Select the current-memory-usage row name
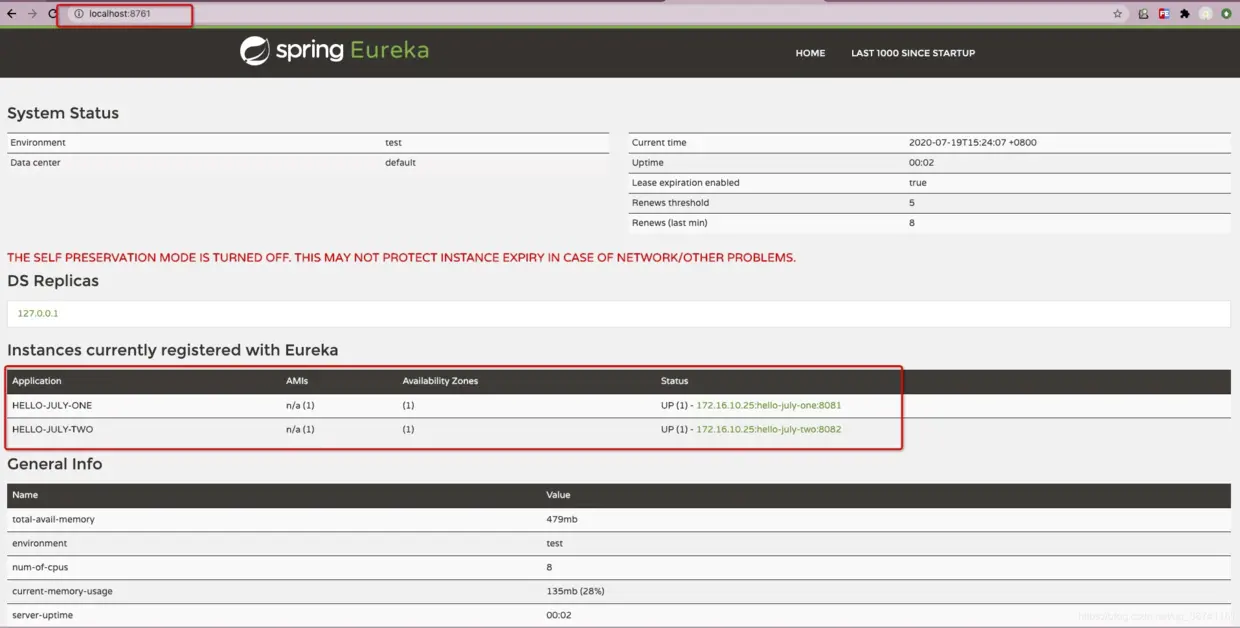The image size is (1240, 628). tap(62, 591)
